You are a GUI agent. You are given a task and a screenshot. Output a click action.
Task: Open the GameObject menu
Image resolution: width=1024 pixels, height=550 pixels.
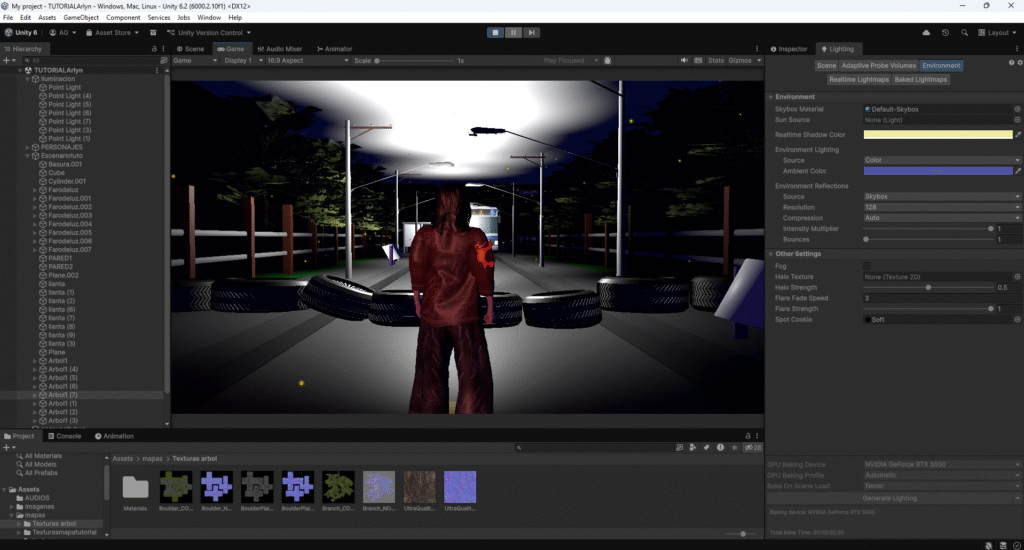click(81, 17)
